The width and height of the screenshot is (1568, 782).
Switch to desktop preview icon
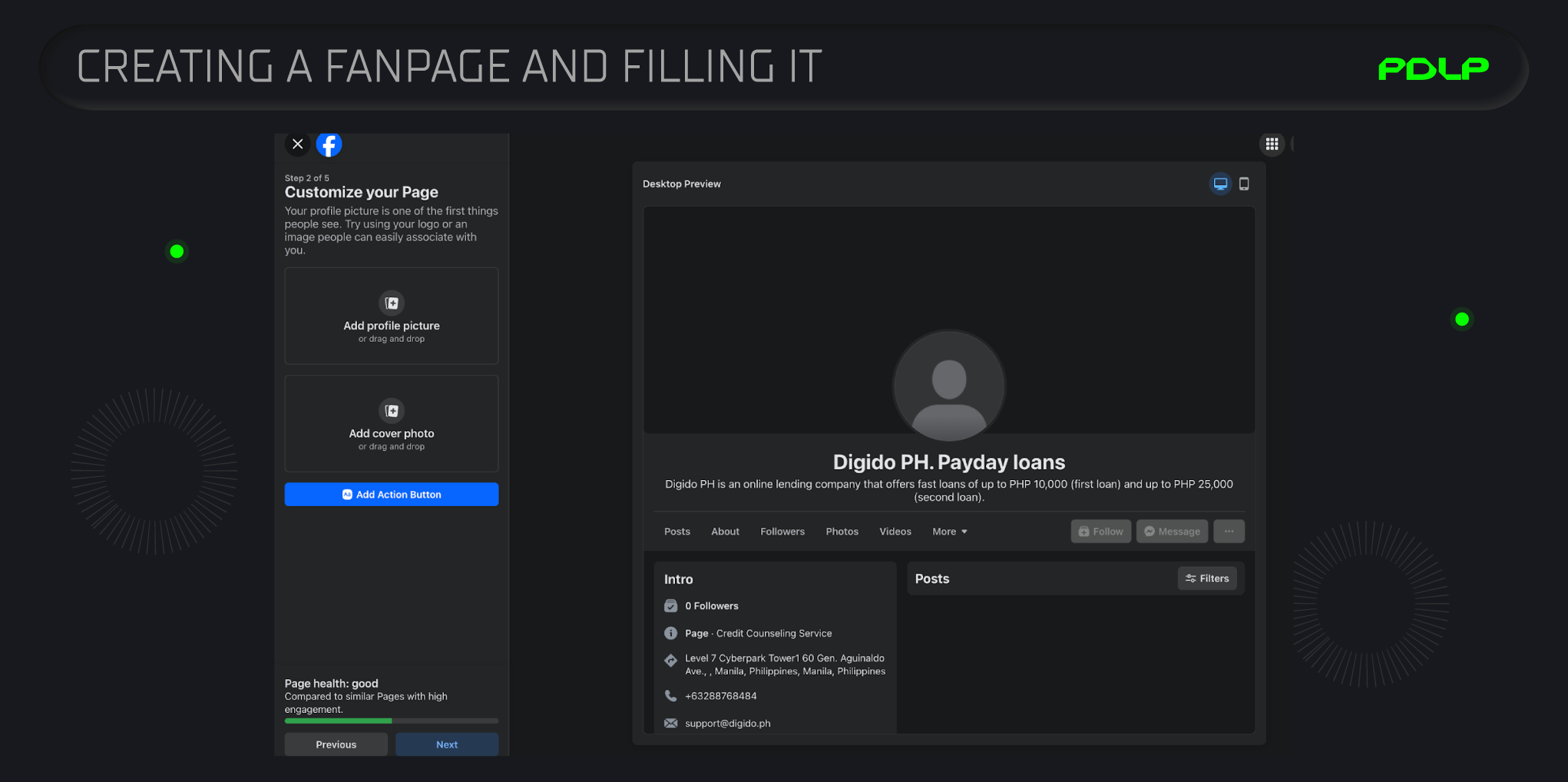(x=1220, y=184)
